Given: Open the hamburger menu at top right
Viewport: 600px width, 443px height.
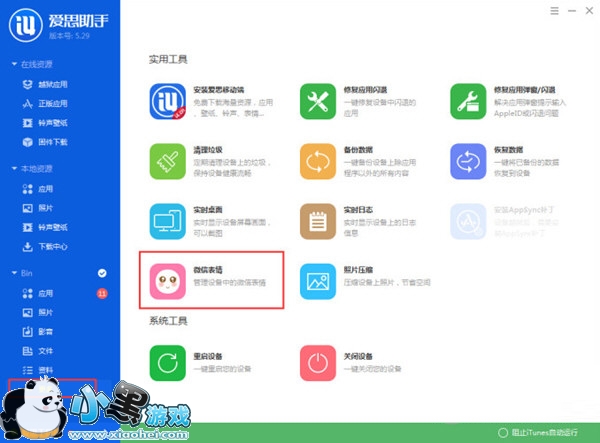Looking at the screenshot, I should [x=554, y=11].
